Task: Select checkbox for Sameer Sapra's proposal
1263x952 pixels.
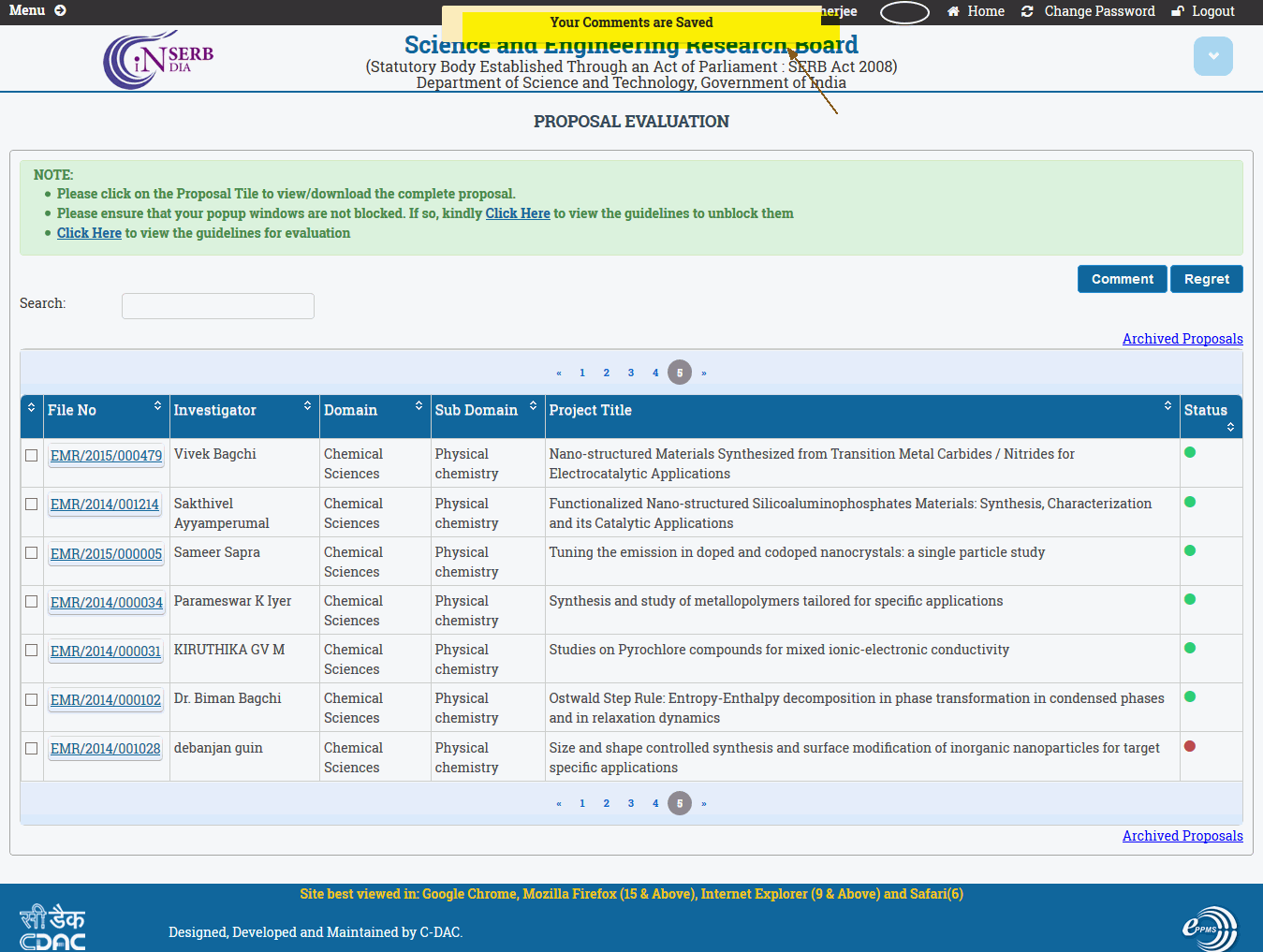Action: 32,553
